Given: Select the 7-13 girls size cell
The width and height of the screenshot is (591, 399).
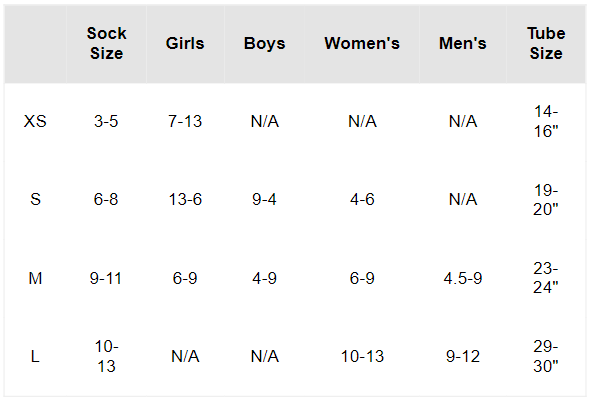Looking at the screenshot, I should point(185,121).
